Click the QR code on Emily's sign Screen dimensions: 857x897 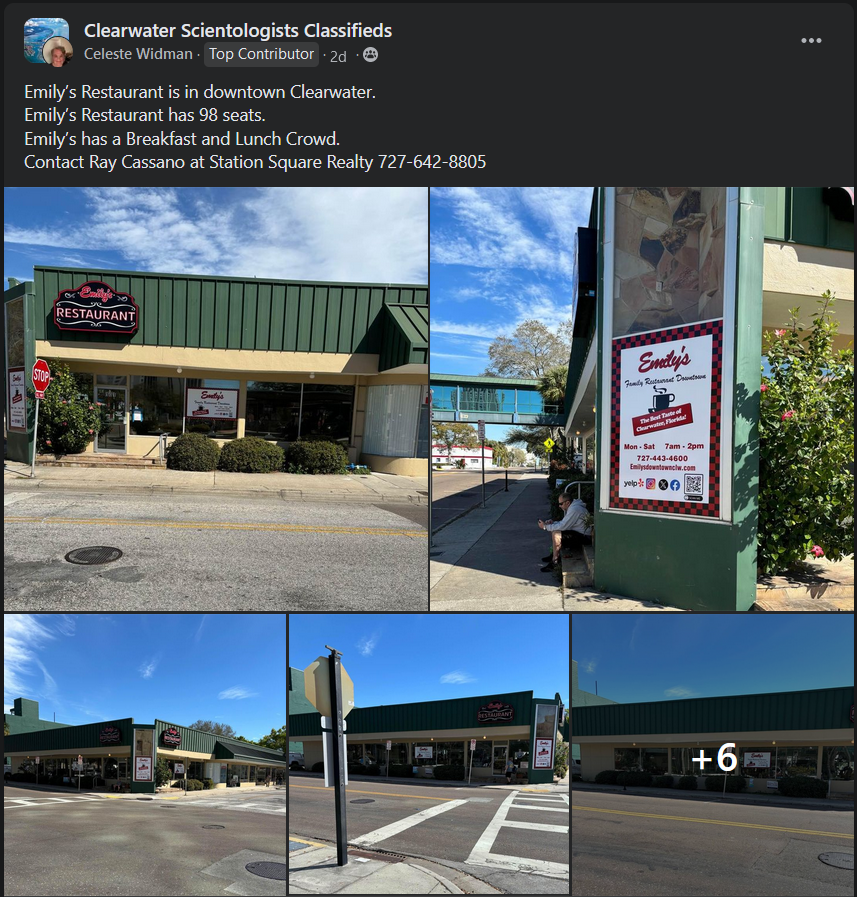click(693, 484)
